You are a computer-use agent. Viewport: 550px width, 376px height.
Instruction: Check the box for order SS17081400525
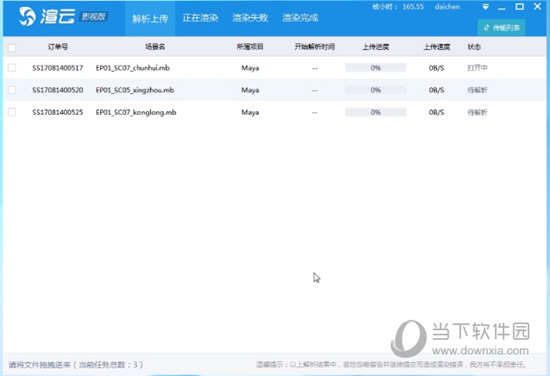12,112
